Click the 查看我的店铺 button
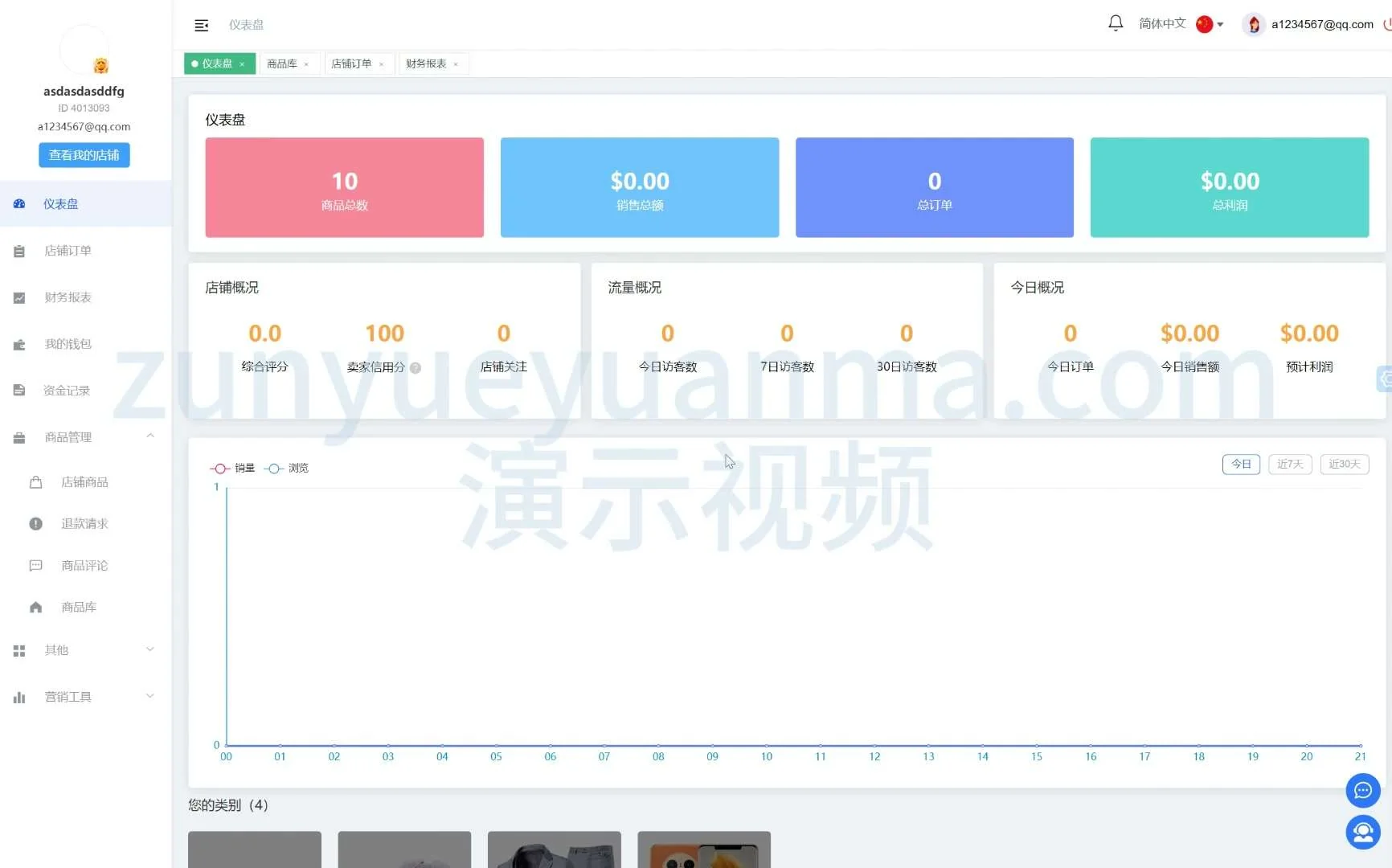Screen dimensions: 1392x868 pos(84,155)
